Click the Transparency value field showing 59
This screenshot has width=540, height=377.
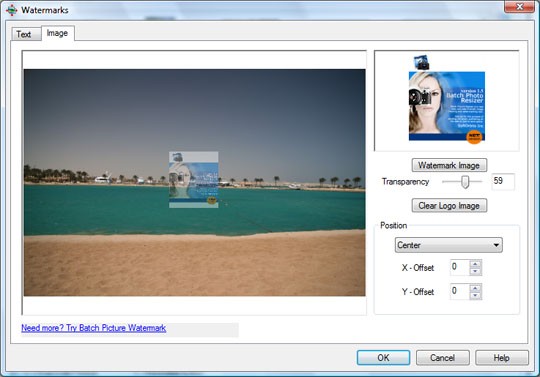pos(503,181)
